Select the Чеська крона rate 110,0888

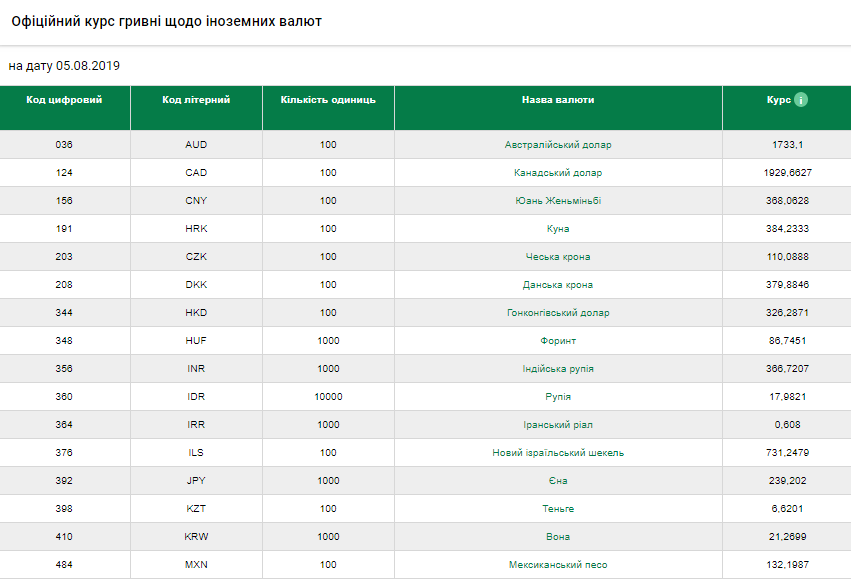pyautogui.click(x=787, y=257)
